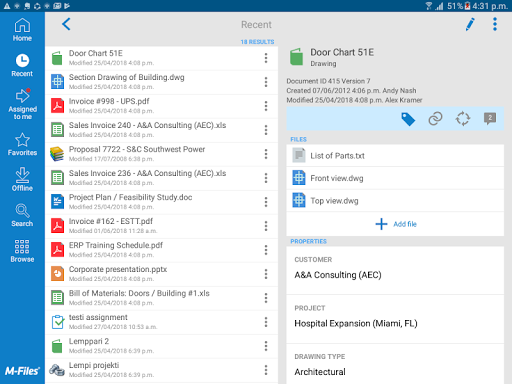The image size is (512, 384).
Task: Select Section Drawing of Building.dwg
Action: pyautogui.click(x=161, y=82)
